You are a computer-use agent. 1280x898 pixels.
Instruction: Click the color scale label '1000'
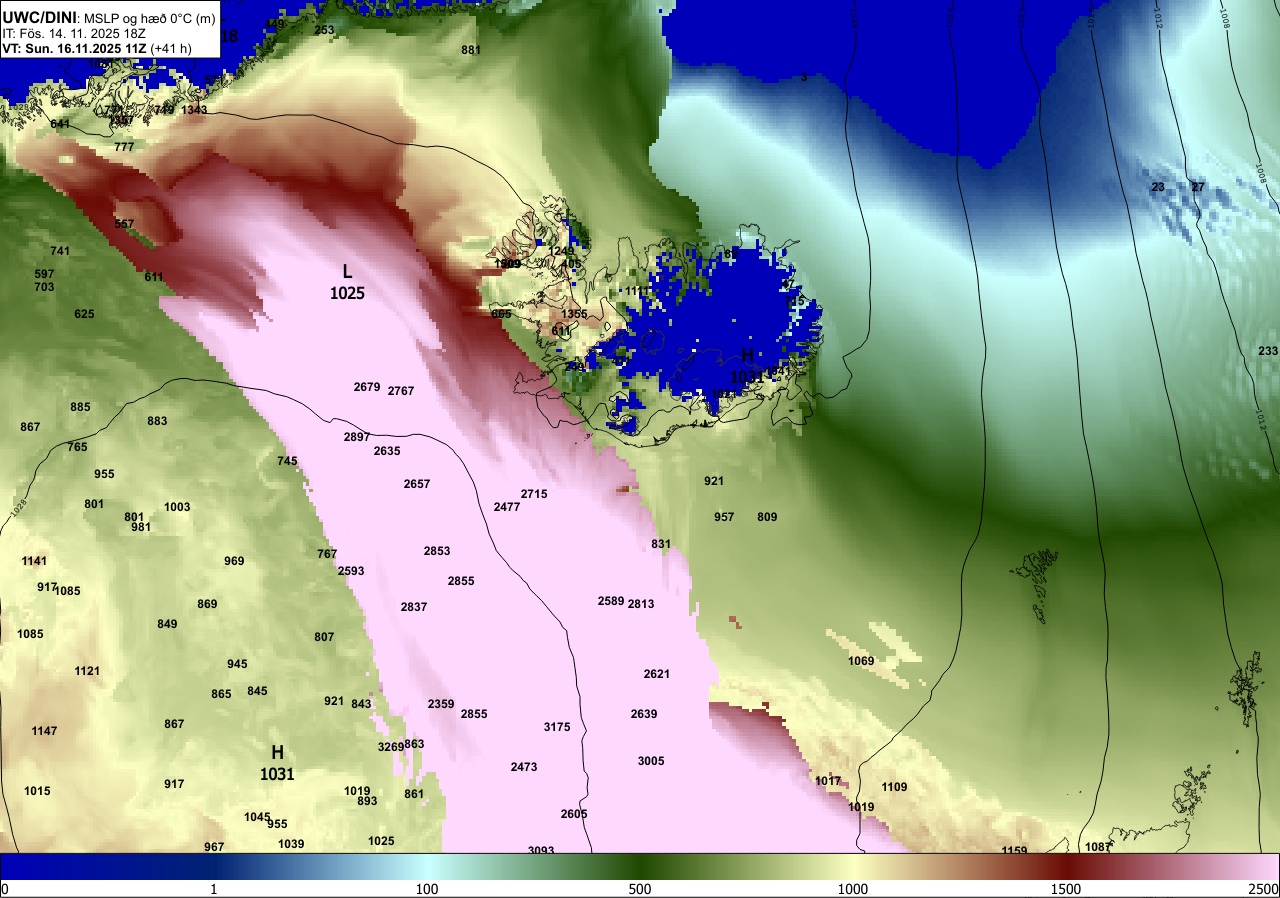tap(852, 889)
